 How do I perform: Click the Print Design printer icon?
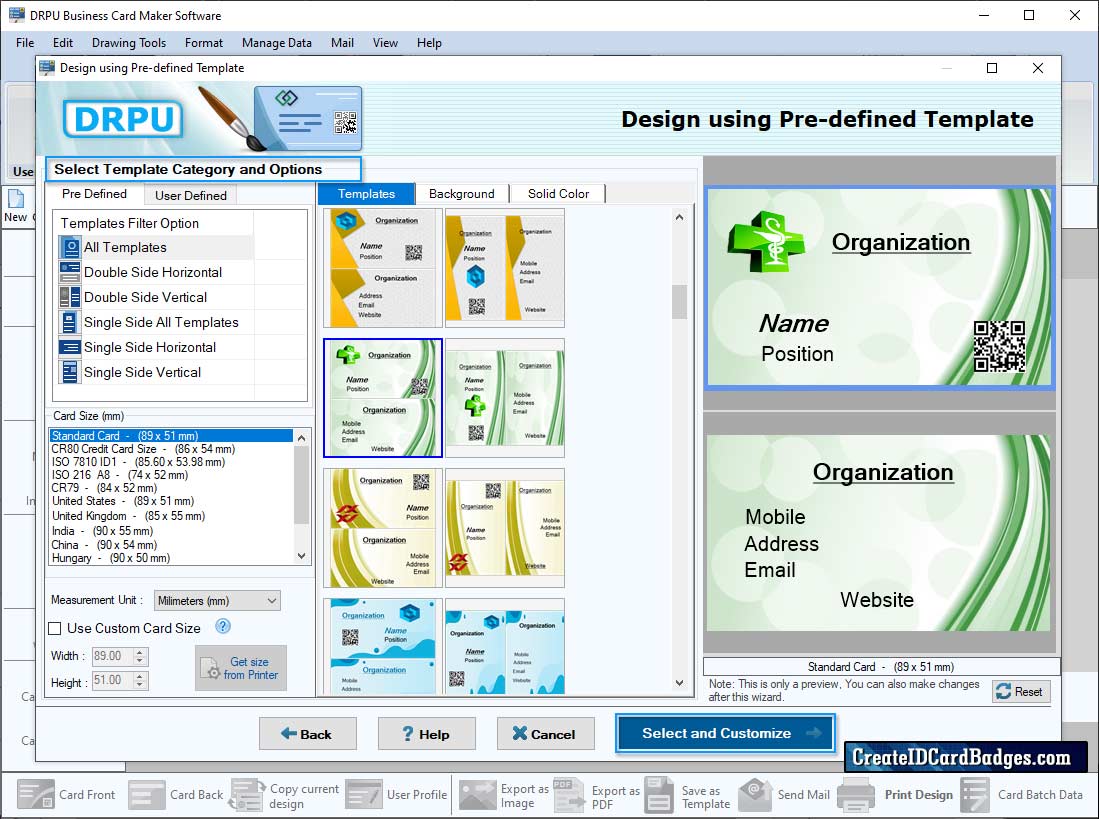856,794
